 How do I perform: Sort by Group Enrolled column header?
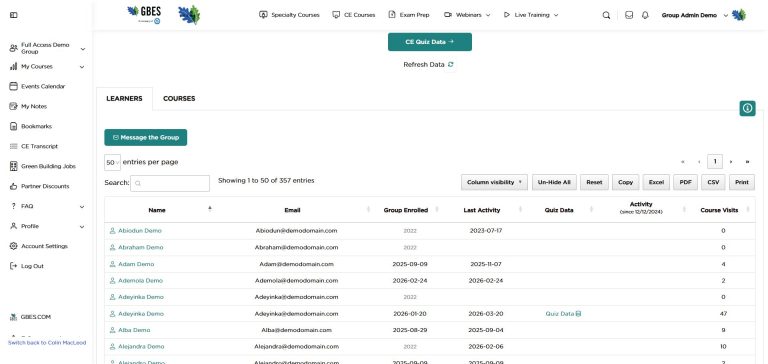pyautogui.click(x=406, y=210)
